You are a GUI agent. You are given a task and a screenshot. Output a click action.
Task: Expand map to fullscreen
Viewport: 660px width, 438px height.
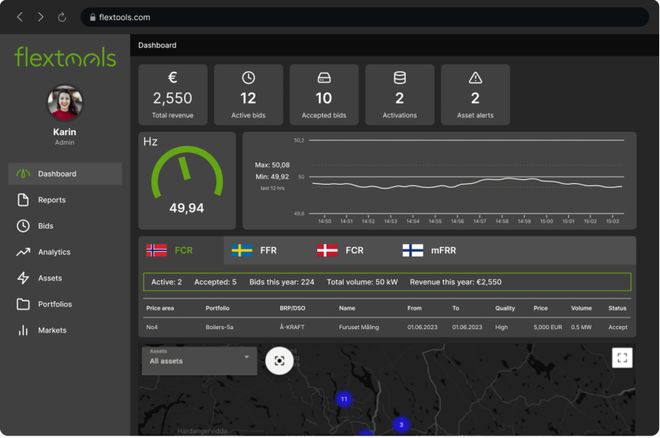click(622, 358)
